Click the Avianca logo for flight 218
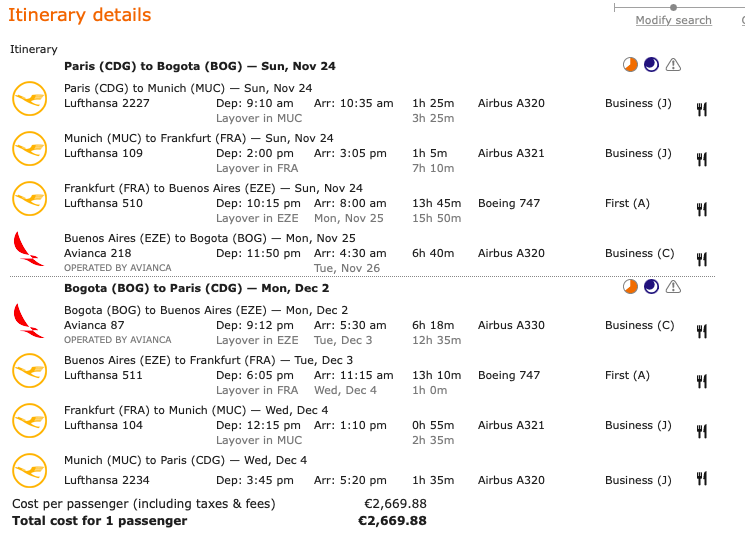 point(30,248)
